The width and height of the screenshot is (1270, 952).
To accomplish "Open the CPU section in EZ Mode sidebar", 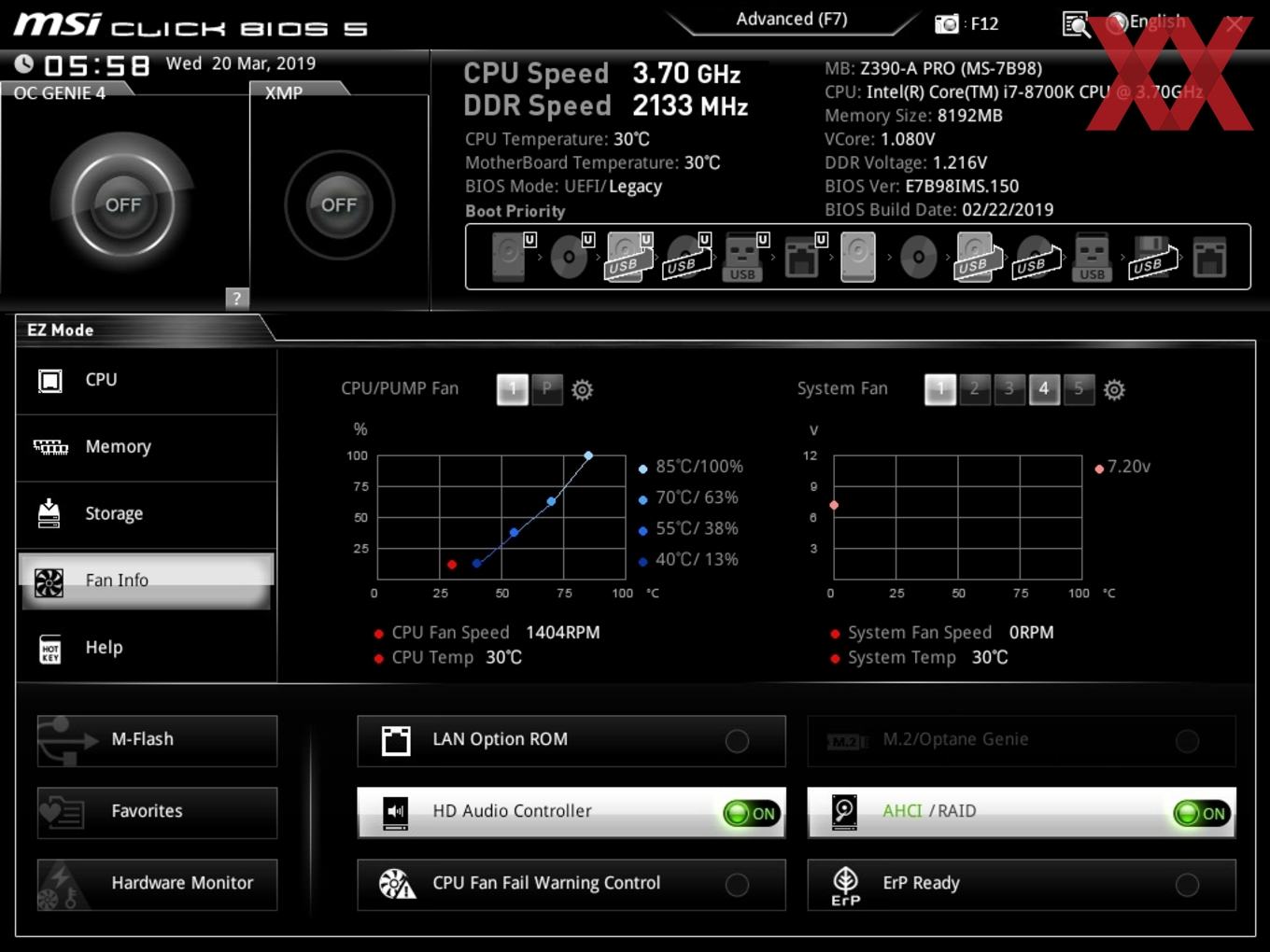I will click(147, 381).
